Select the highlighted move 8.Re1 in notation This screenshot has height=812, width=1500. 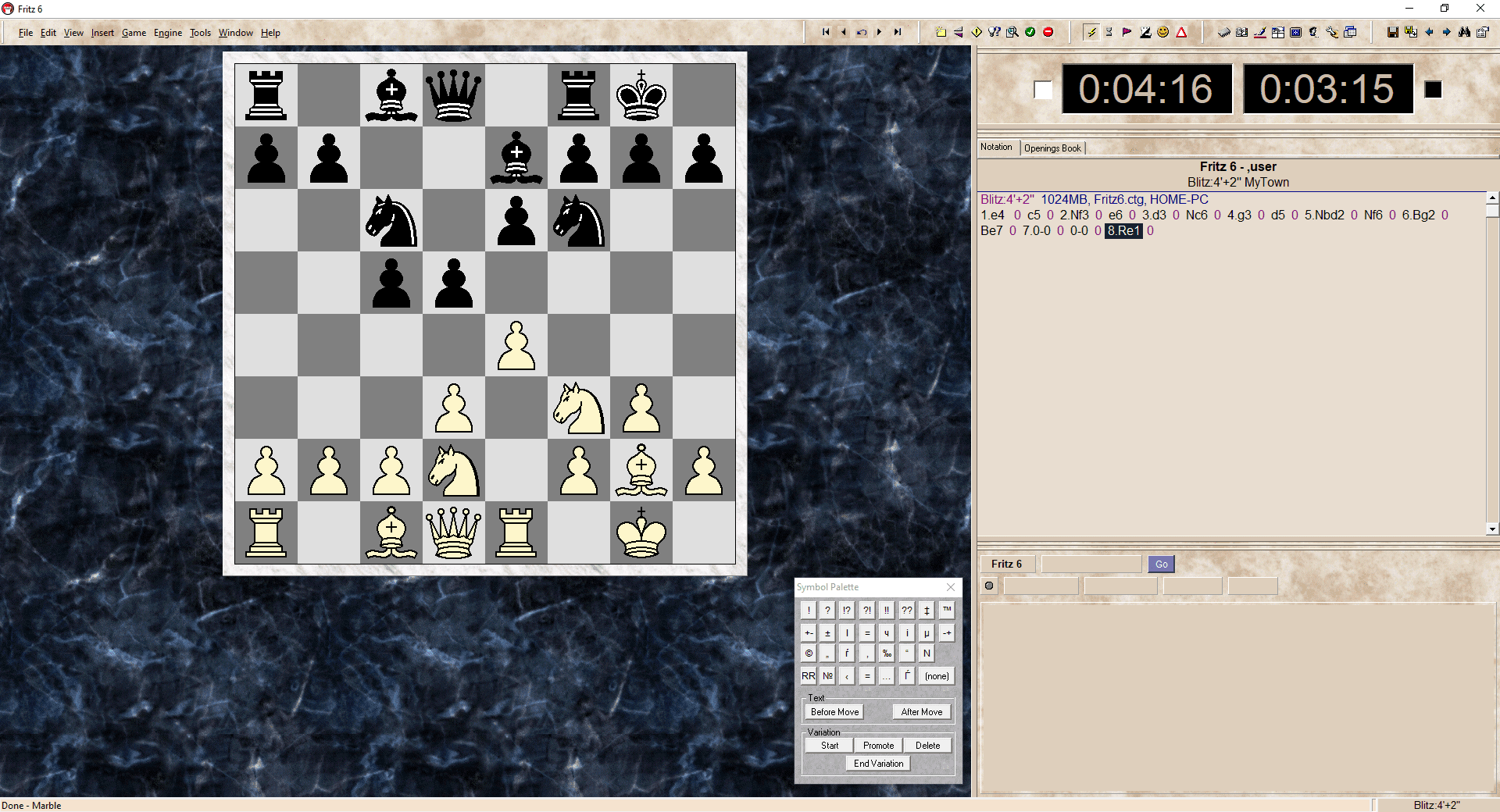click(1123, 231)
